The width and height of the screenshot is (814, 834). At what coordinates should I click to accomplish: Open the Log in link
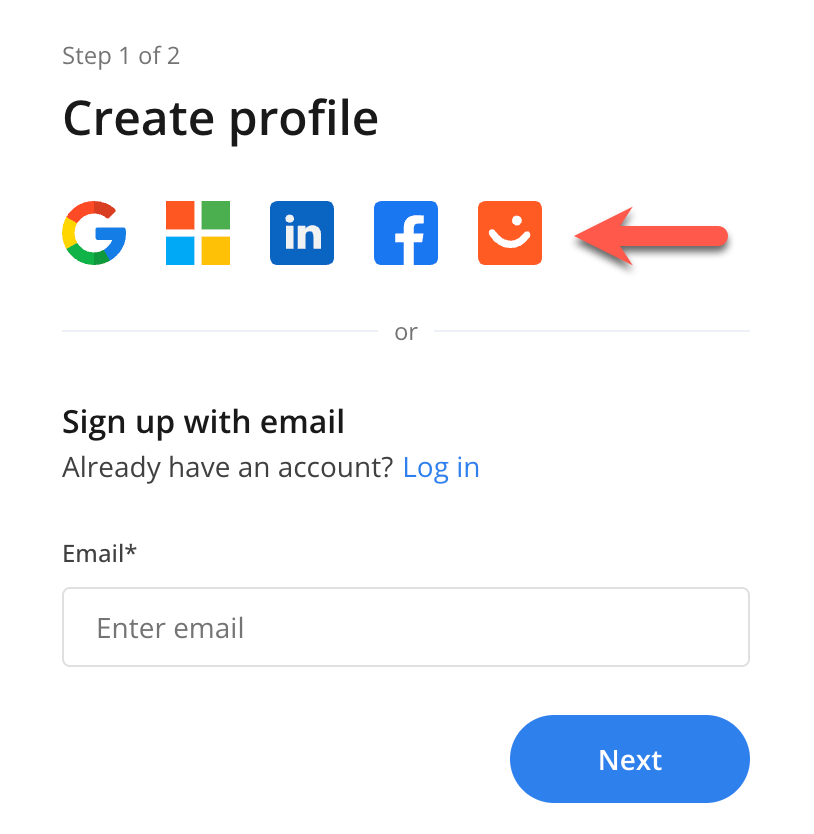[x=441, y=468]
